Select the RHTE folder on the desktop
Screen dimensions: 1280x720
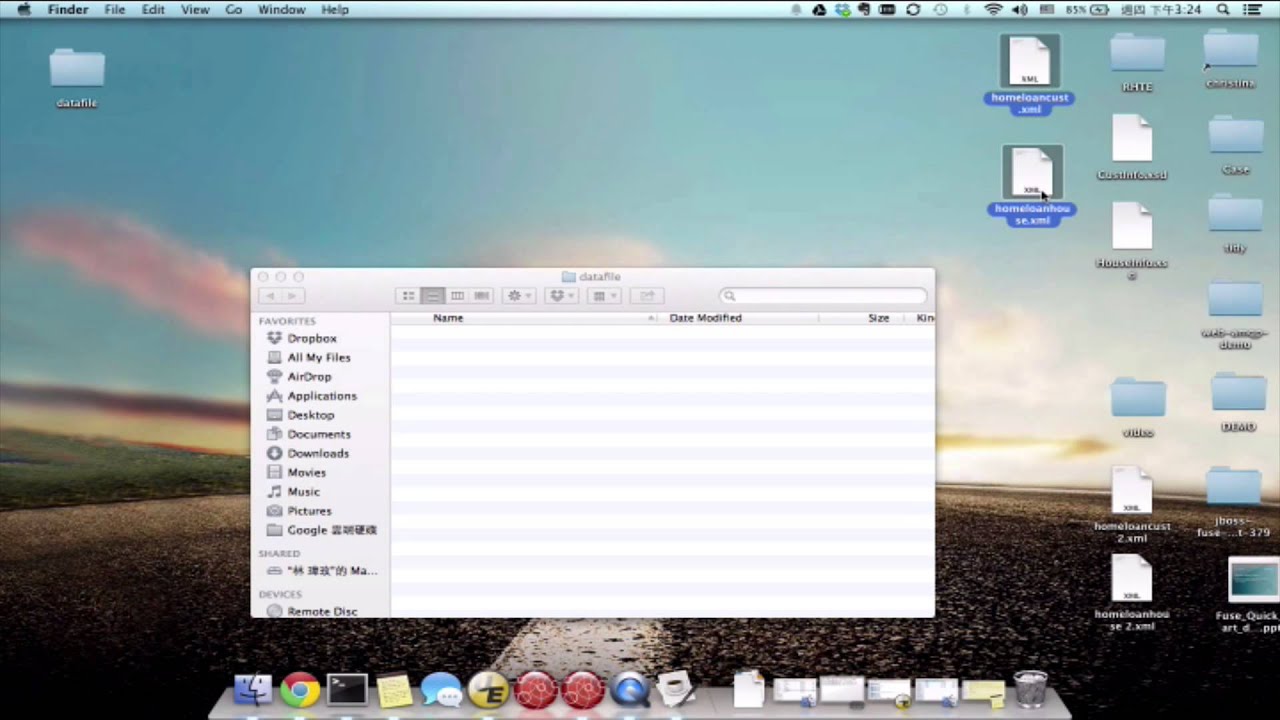click(1137, 62)
